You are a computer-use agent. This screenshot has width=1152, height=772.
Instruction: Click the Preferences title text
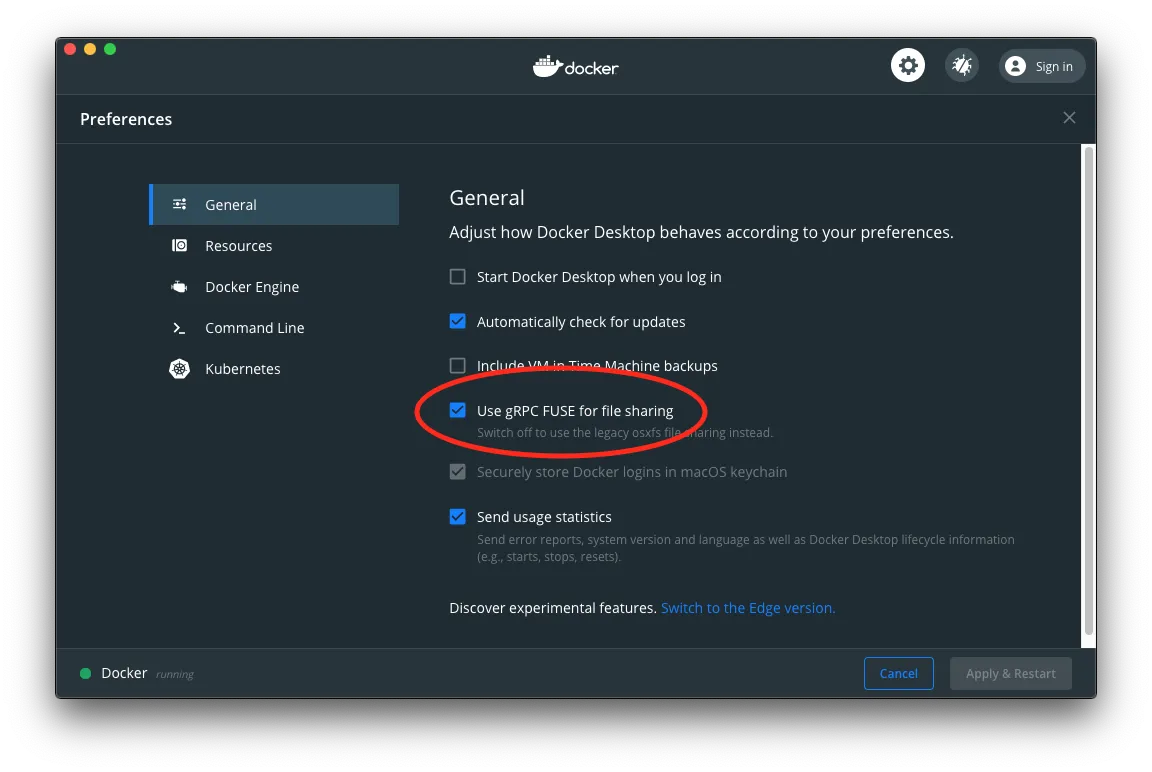click(126, 119)
